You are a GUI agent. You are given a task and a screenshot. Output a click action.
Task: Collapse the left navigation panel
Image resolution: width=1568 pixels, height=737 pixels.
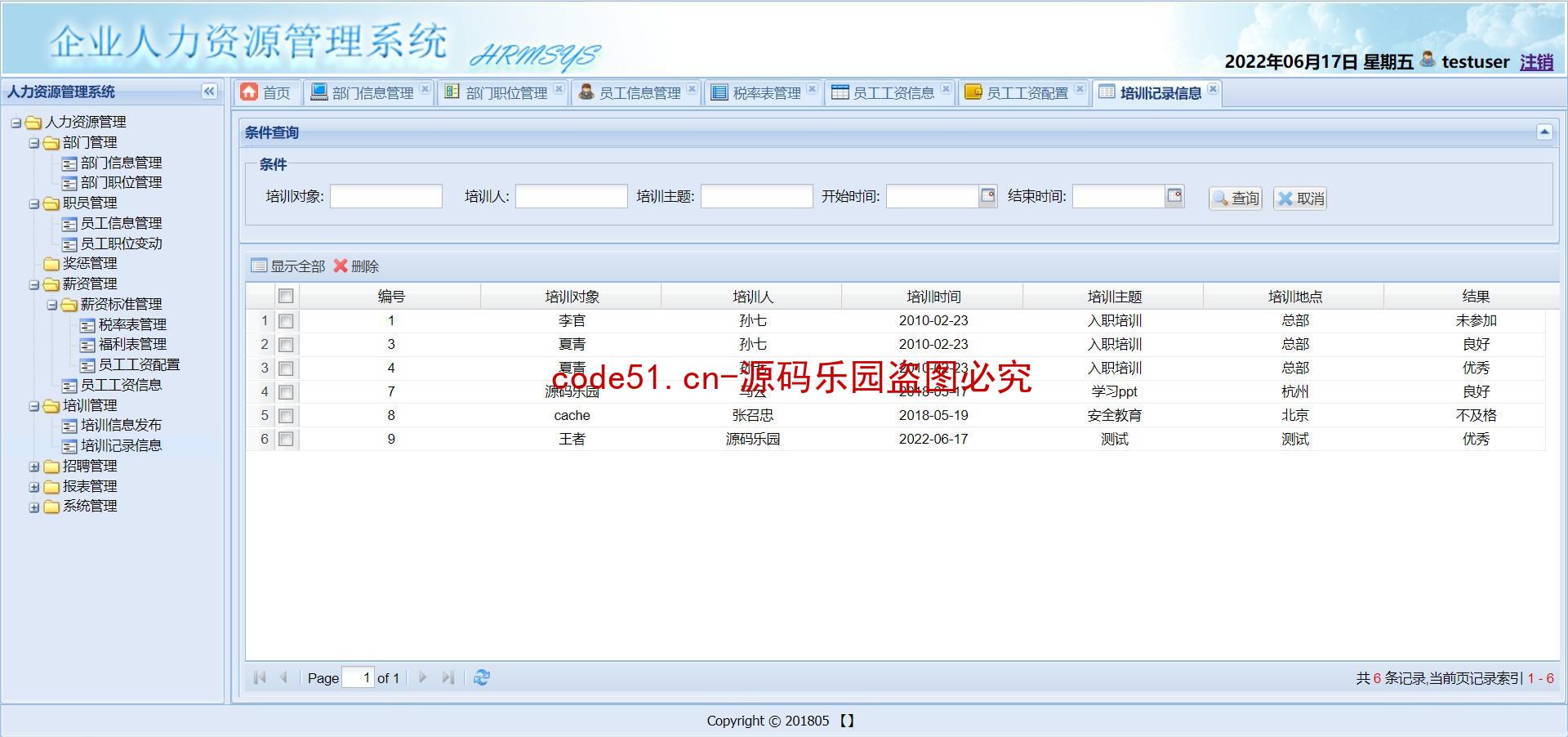pyautogui.click(x=209, y=92)
